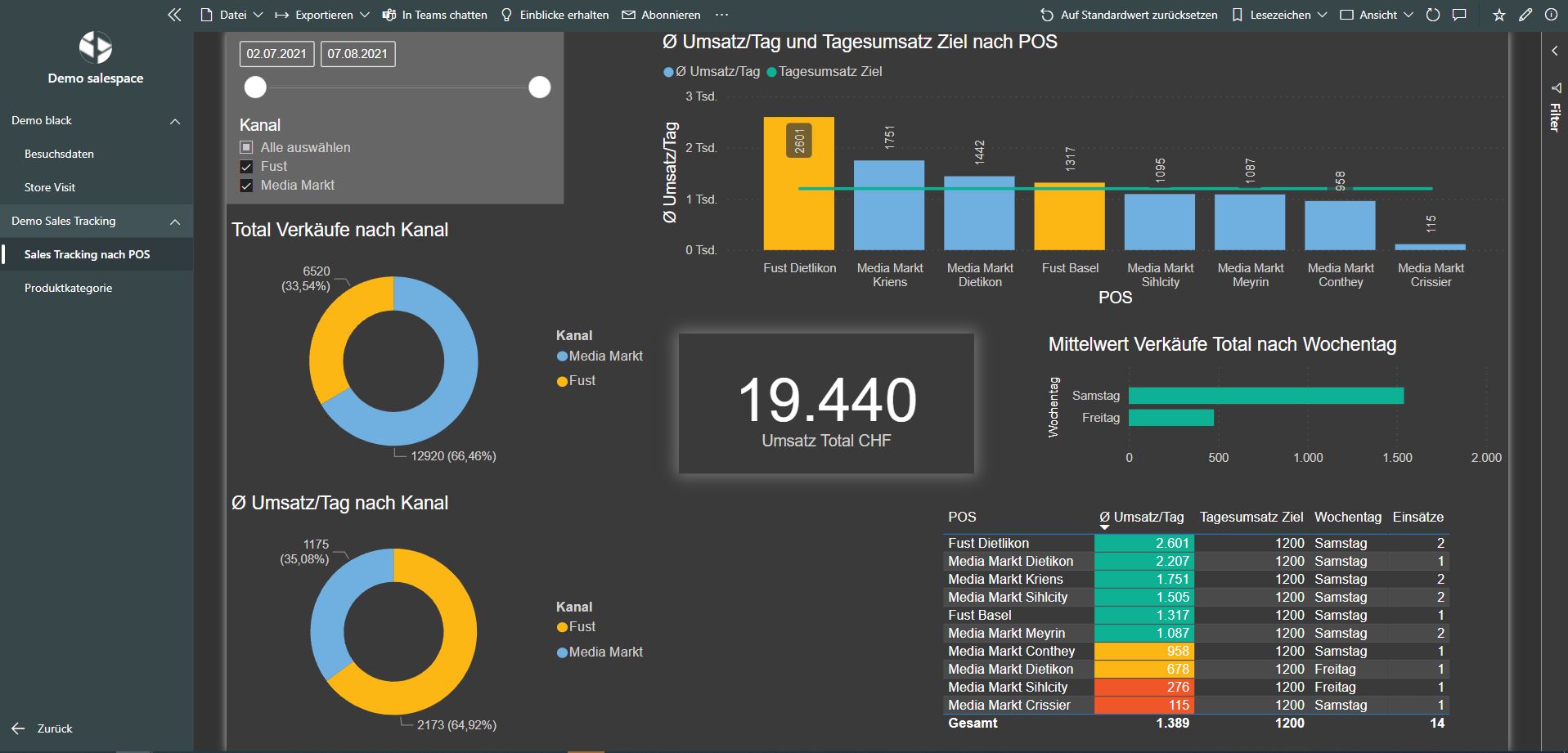The width and height of the screenshot is (1568, 753).
Task: Uncheck the Fust channel checkbox
Action: click(x=246, y=167)
